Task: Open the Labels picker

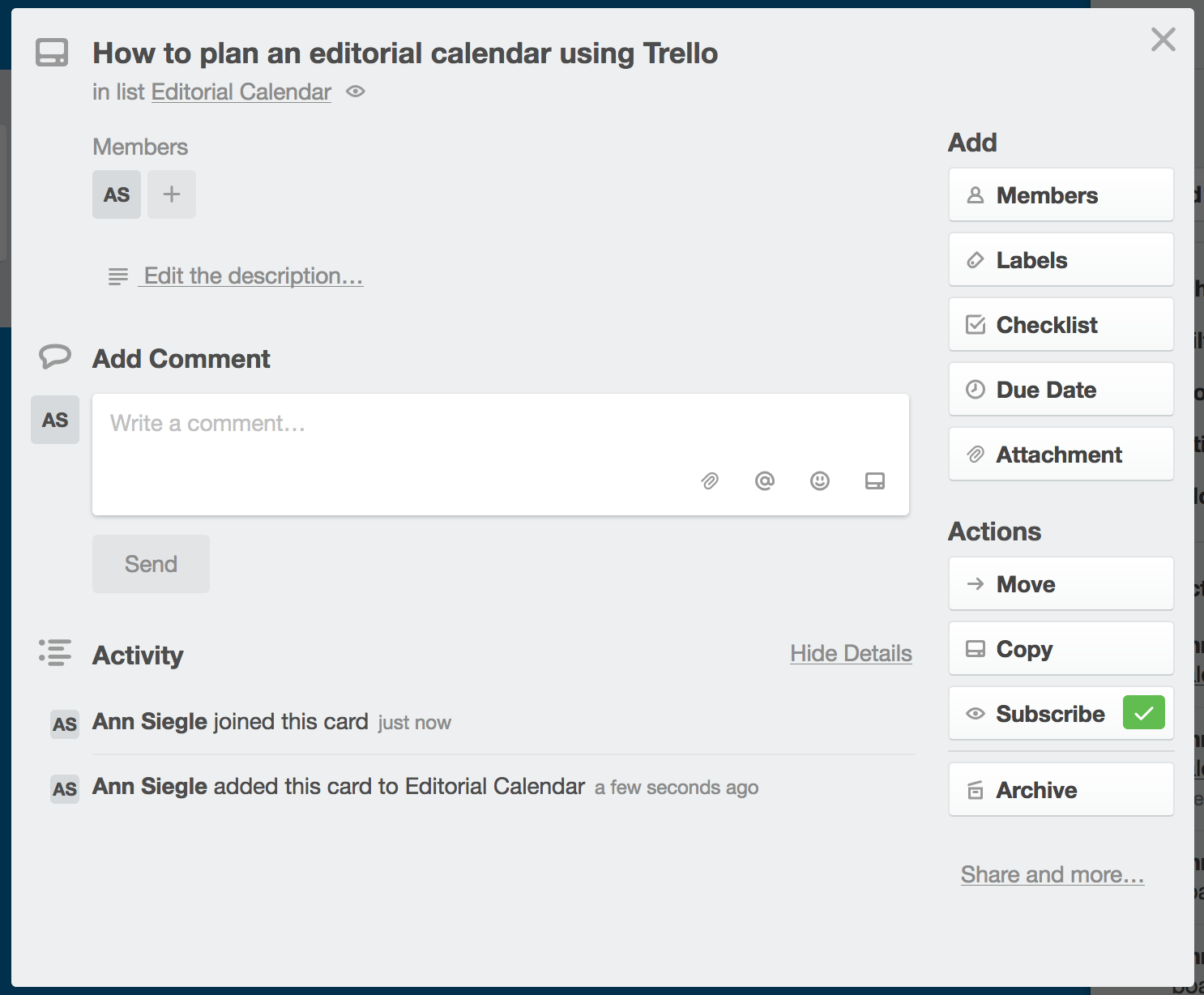Action: 1061,260
